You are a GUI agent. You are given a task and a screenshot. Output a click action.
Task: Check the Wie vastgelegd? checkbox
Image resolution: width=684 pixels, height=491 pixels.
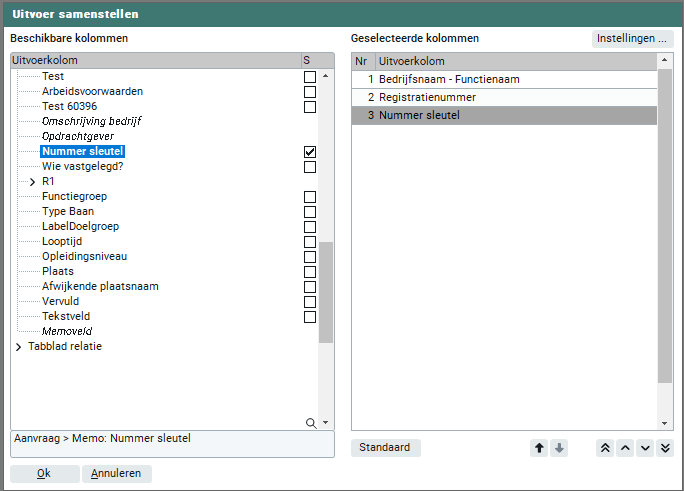[x=310, y=167]
